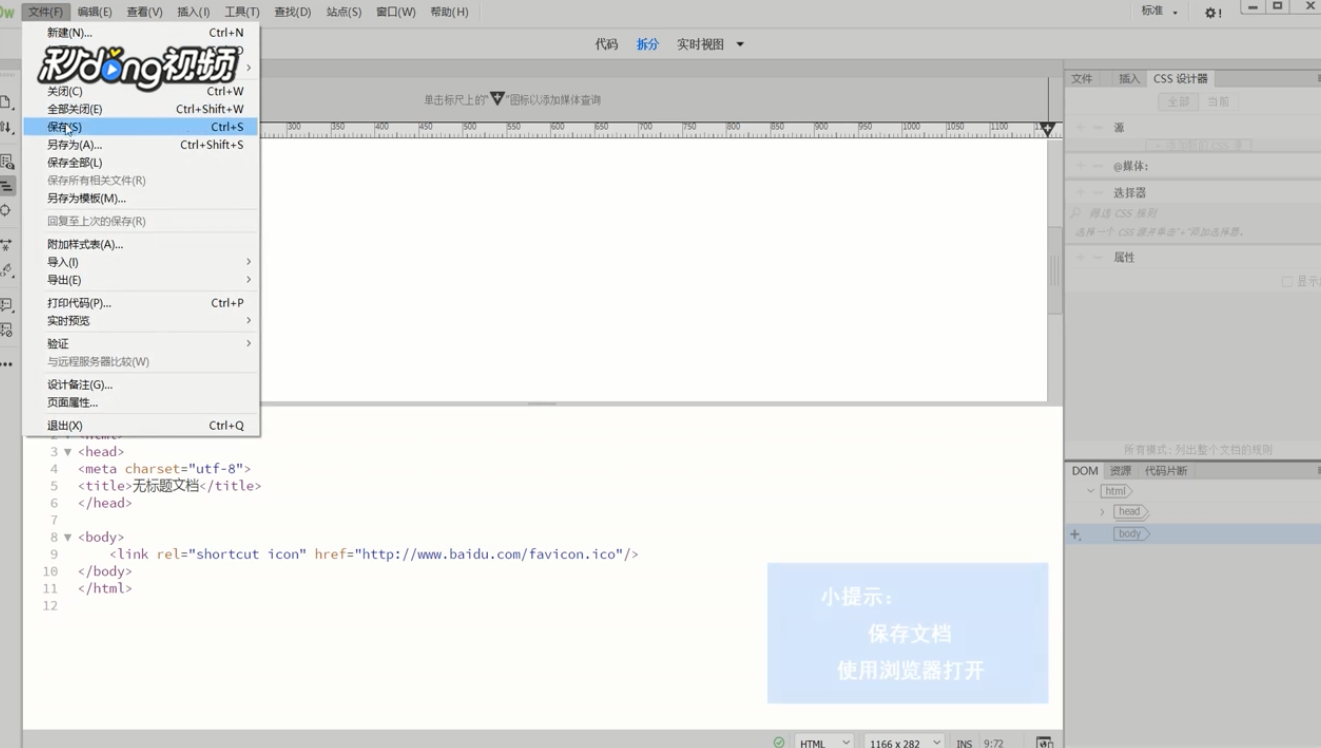Select the body node in DOM panel
Viewport: 1321px width, 748px height.
(1130, 534)
